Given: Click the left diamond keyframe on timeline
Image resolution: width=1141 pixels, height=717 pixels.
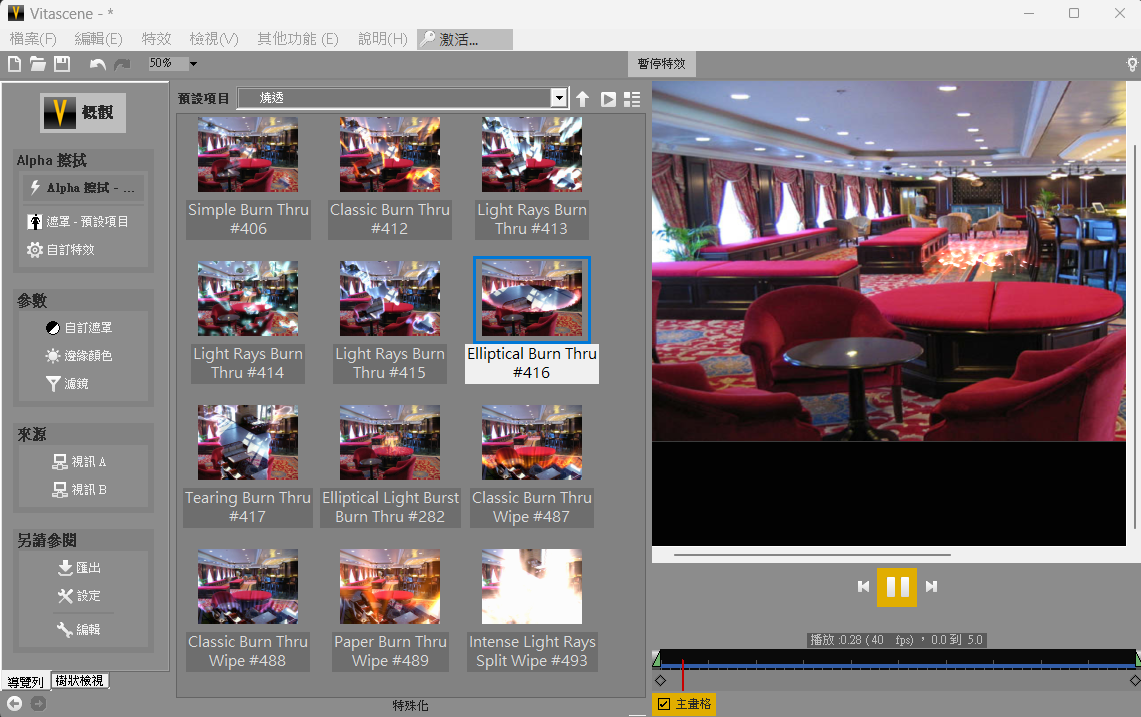Looking at the screenshot, I should pyautogui.click(x=660, y=681).
